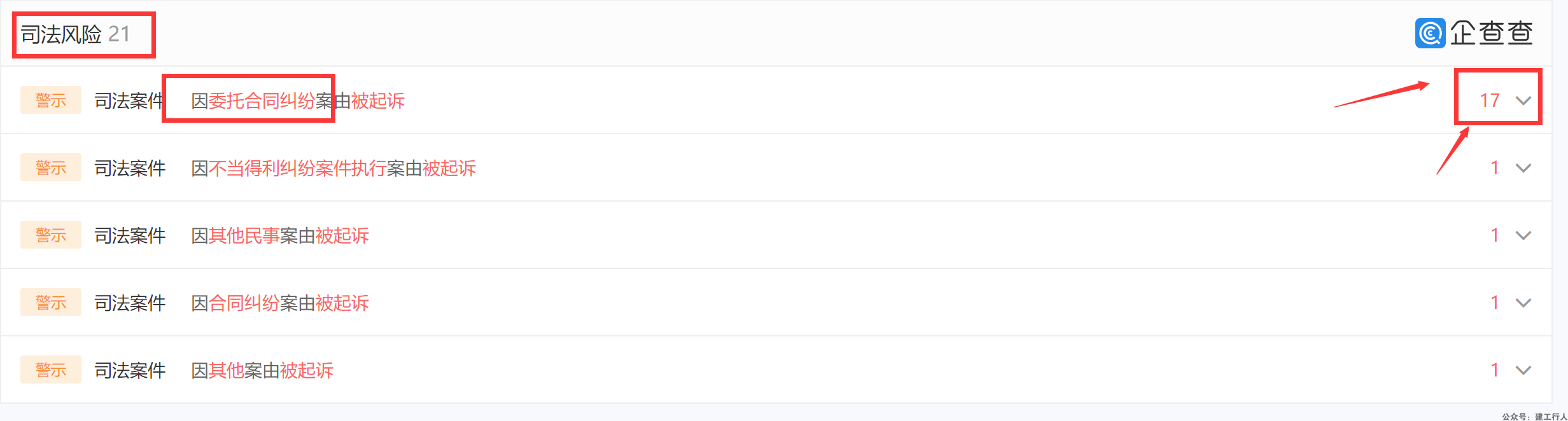Expand the 其他民事 case row chevron
This screenshot has width=1568, height=421.
[1523, 235]
